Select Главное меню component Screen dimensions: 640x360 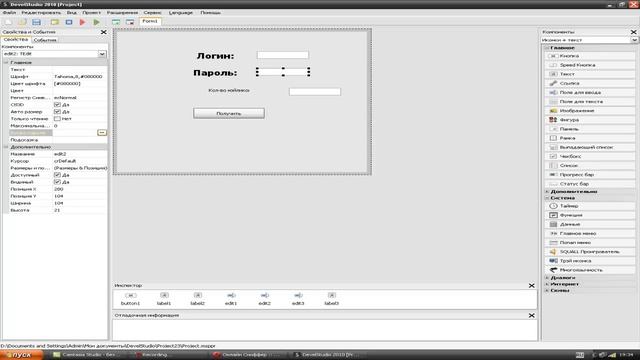point(590,233)
